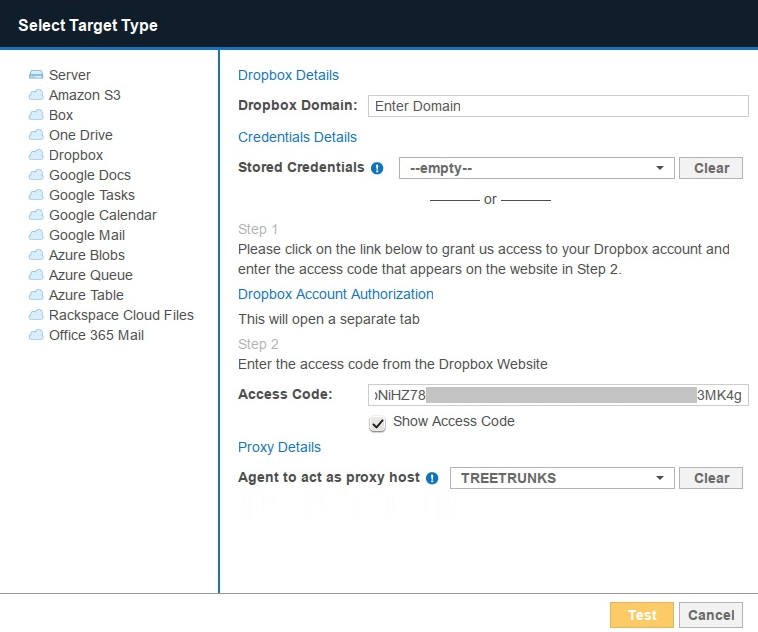Image resolution: width=758 pixels, height=632 pixels.
Task: Uncheck the Show Access Code checkbox
Action: (x=378, y=423)
